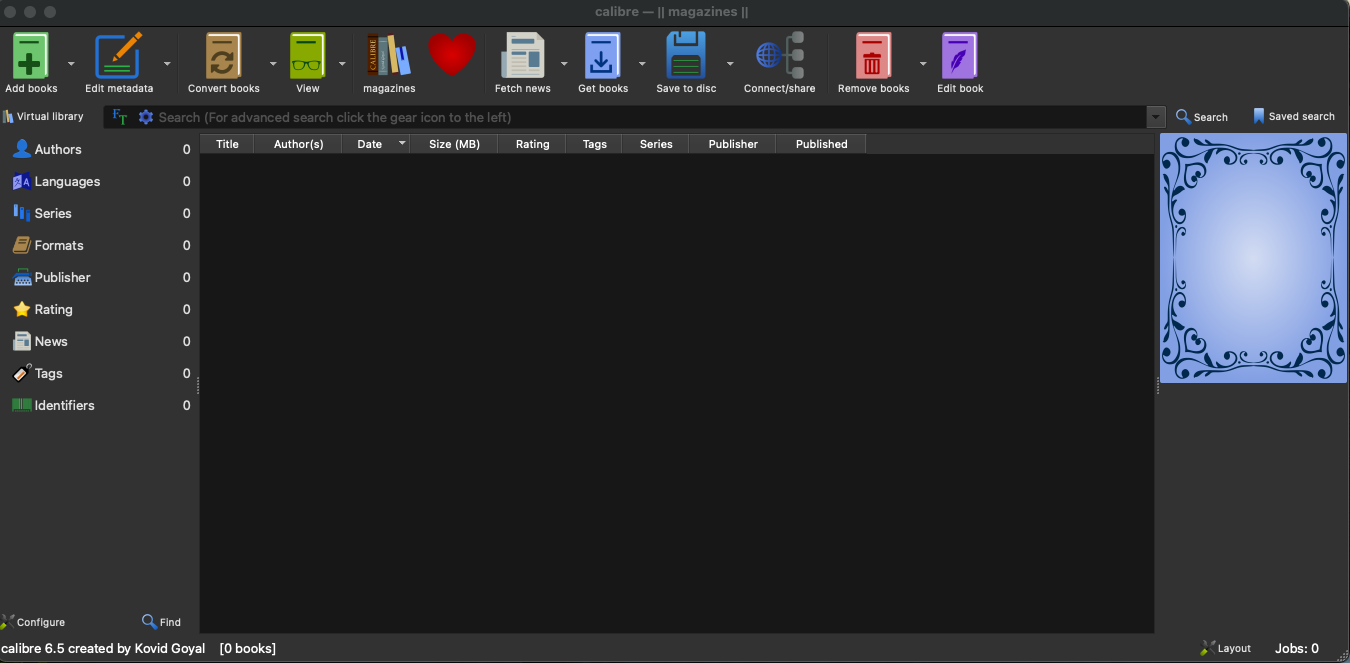
Task: Open Connect/share
Action: (x=779, y=57)
